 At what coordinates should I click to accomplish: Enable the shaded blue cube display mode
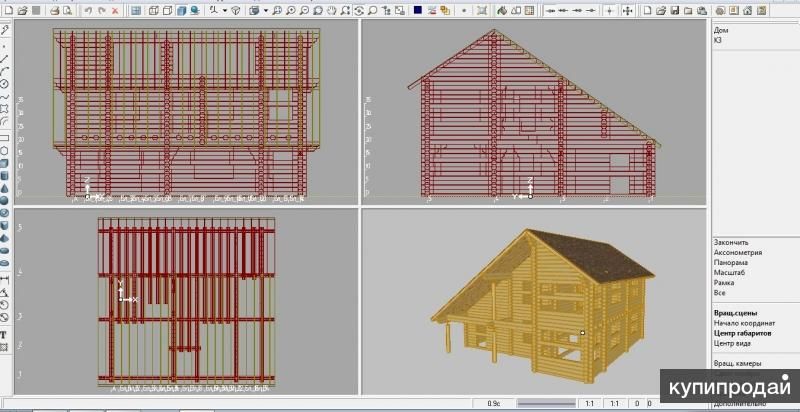[x=181, y=10]
